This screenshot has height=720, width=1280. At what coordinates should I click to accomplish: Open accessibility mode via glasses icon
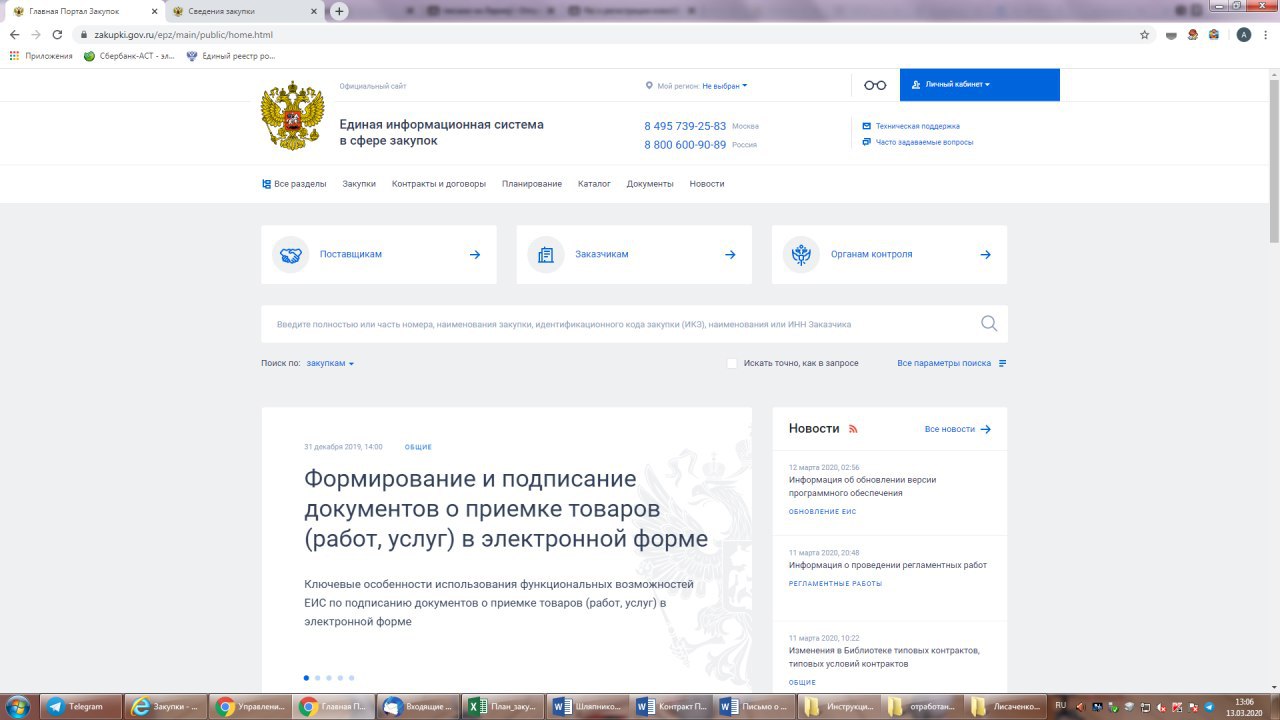pyautogui.click(x=875, y=85)
